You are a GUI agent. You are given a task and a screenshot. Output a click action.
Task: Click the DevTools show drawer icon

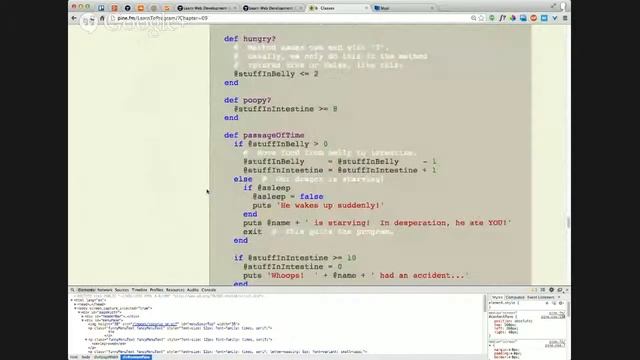543,290
